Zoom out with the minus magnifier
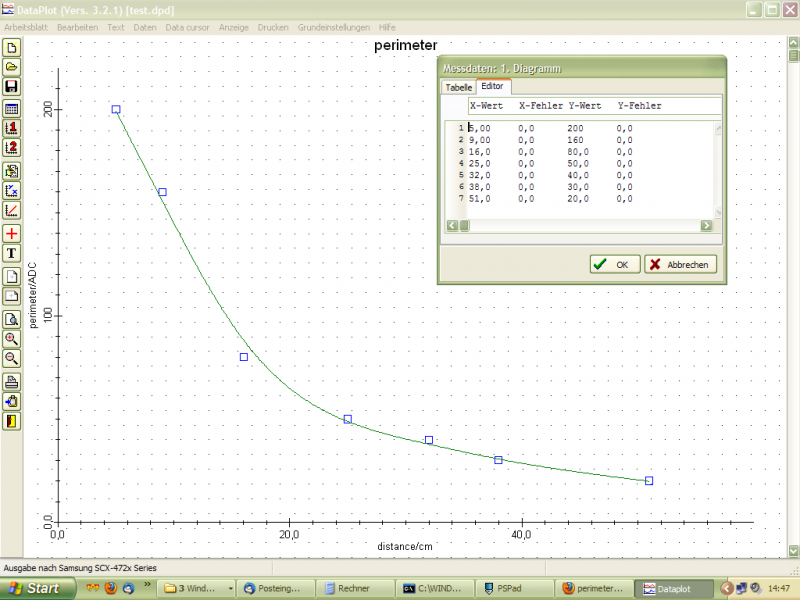 [11, 359]
